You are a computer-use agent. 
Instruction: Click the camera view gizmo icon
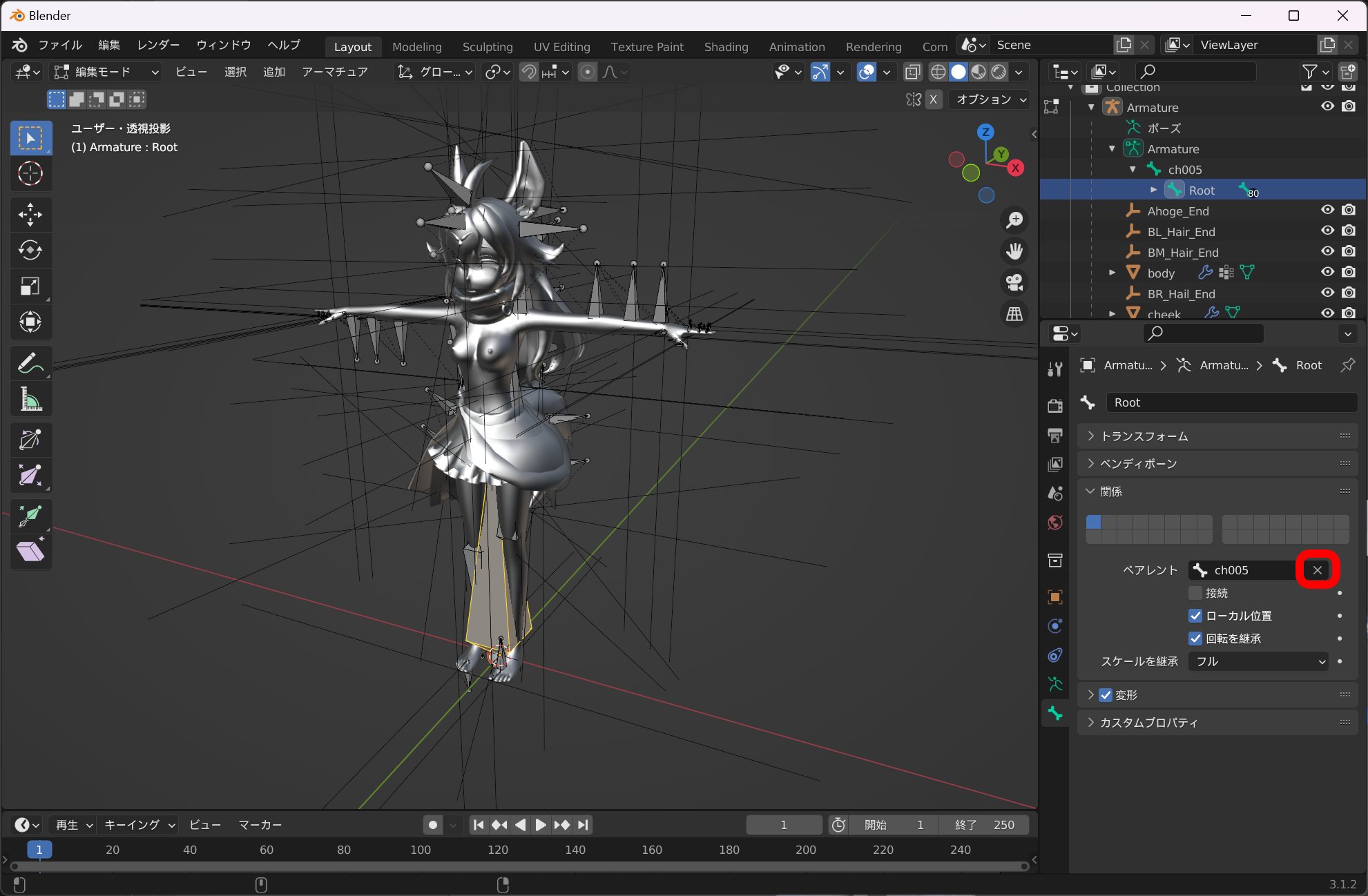1014,282
